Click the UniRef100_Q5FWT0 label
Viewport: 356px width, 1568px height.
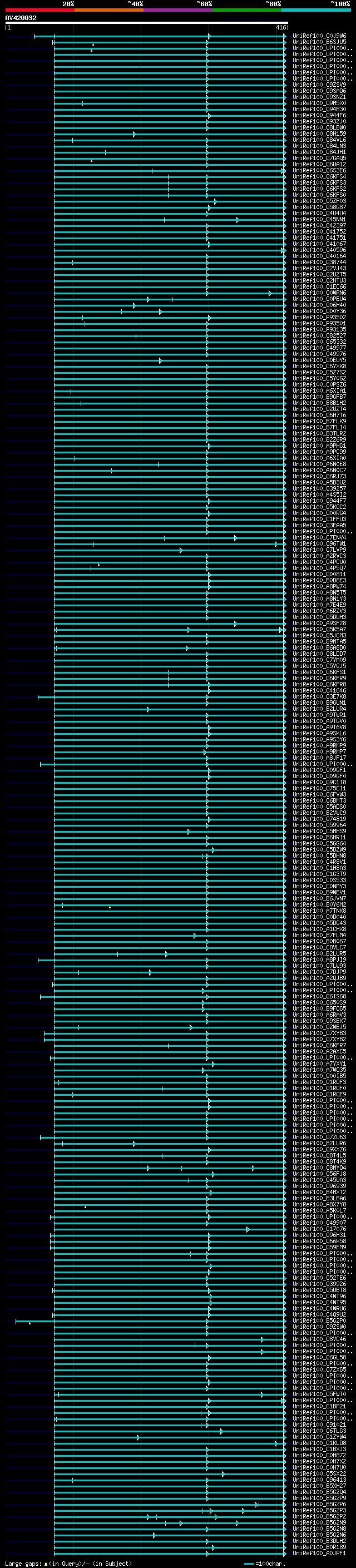(319, 1394)
